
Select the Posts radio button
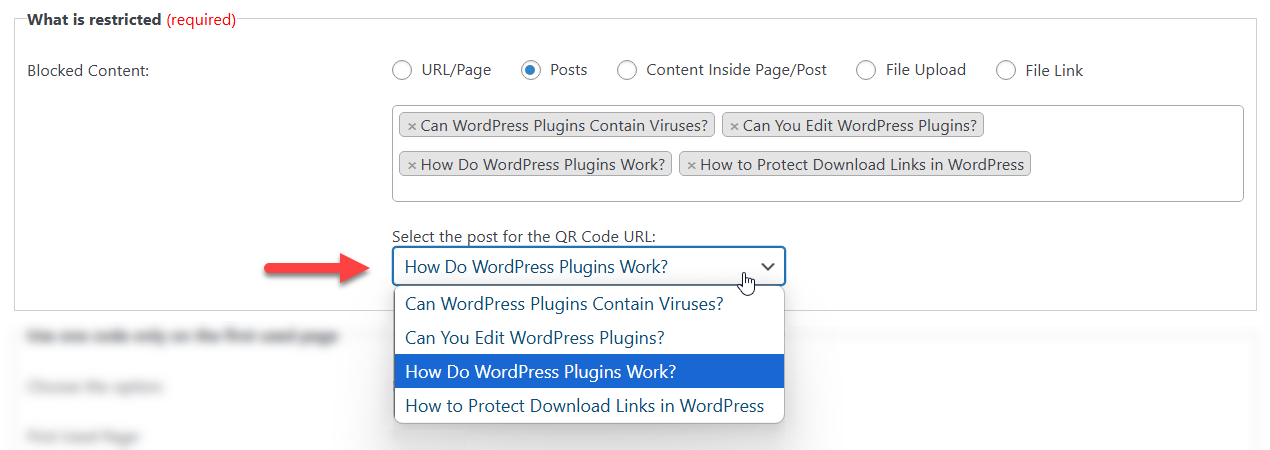531,70
